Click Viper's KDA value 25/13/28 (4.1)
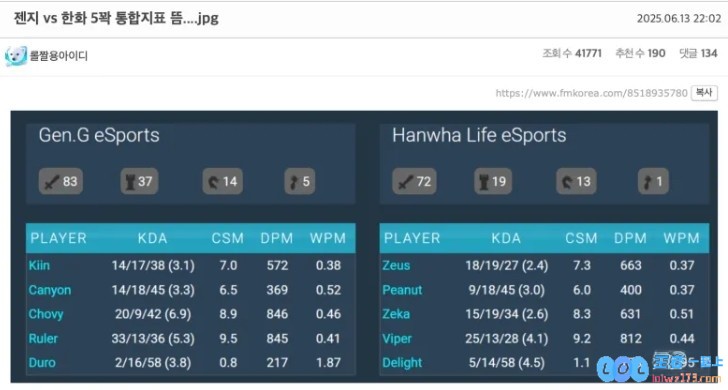Screen dimensions: 728x390 (x=507, y=338)
